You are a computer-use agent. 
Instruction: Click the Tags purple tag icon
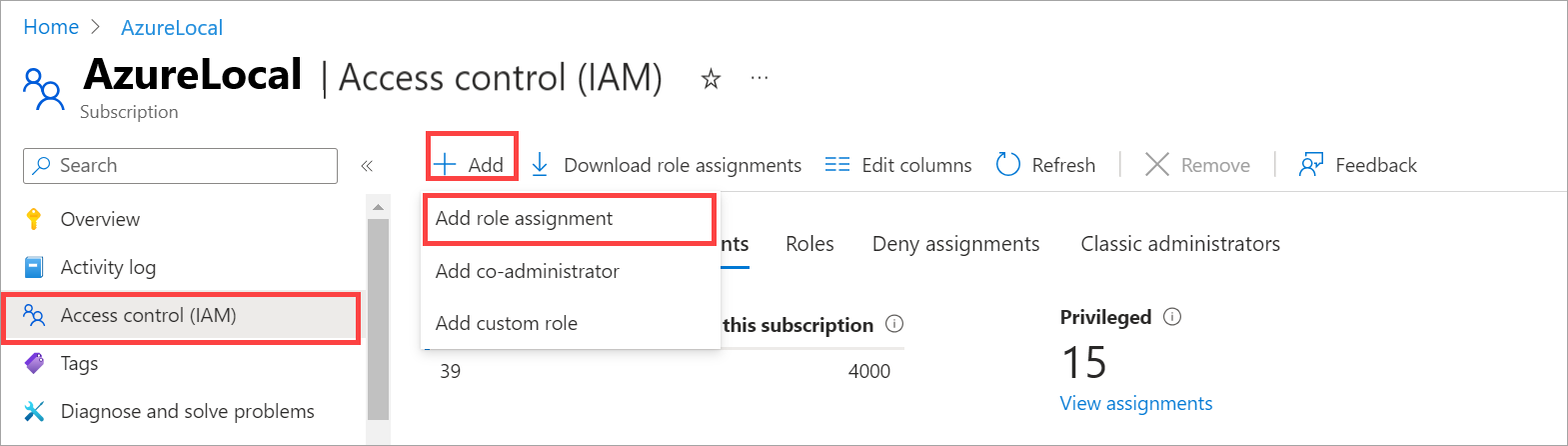(34, 363)
